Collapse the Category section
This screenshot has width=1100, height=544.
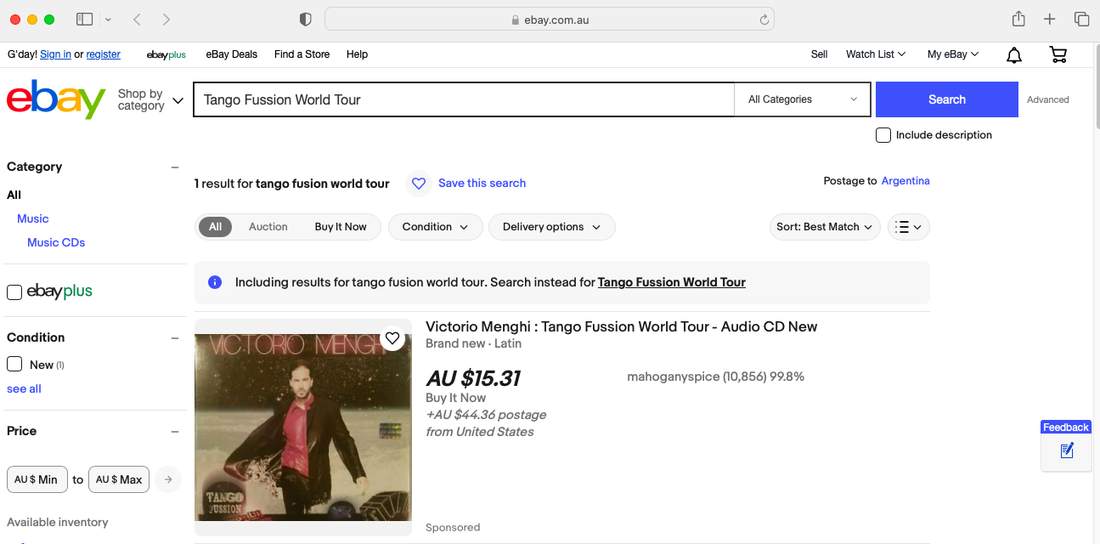coord(175,167)
